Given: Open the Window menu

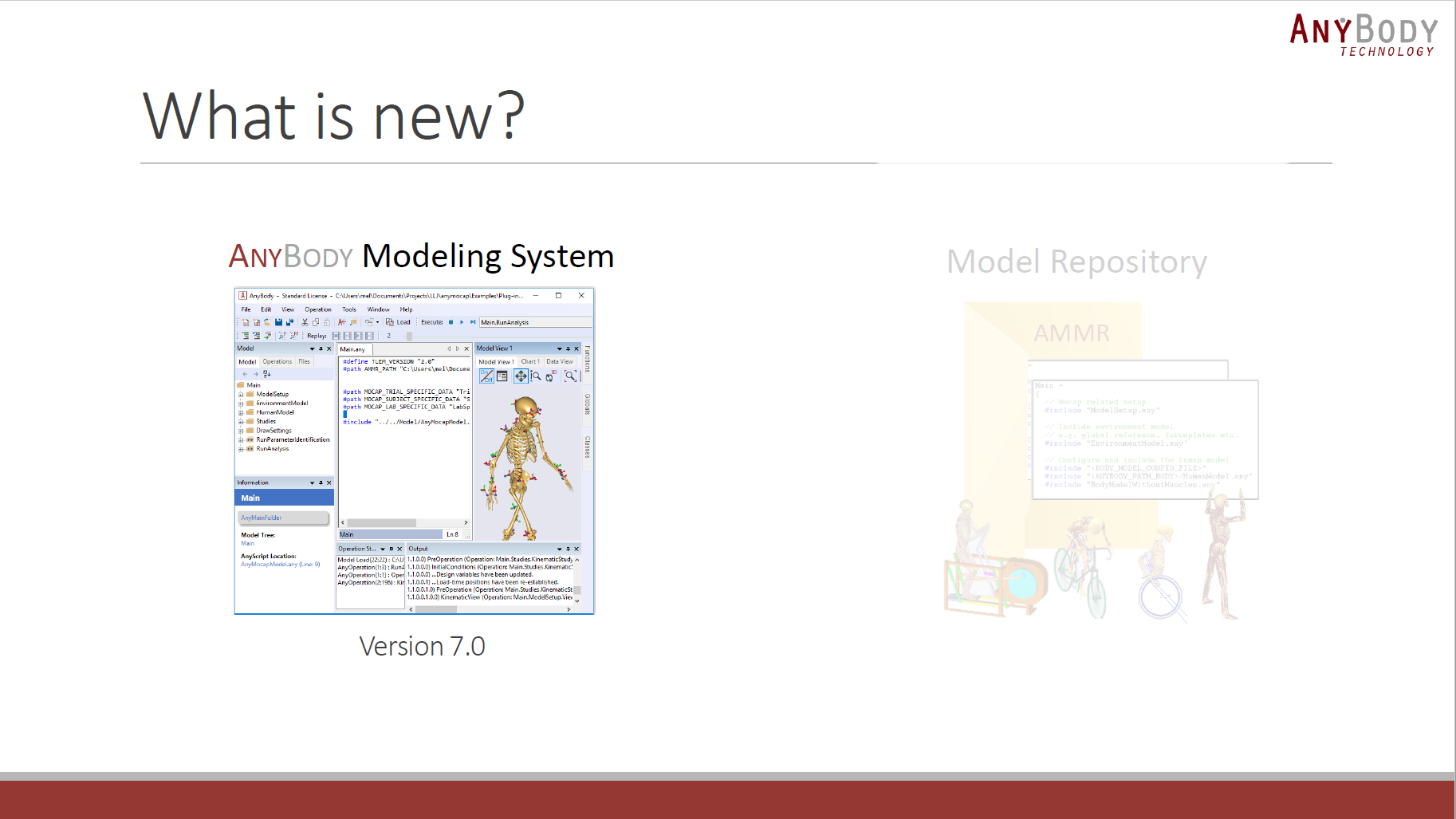Looking at the screenshot, I should (378, 309).
